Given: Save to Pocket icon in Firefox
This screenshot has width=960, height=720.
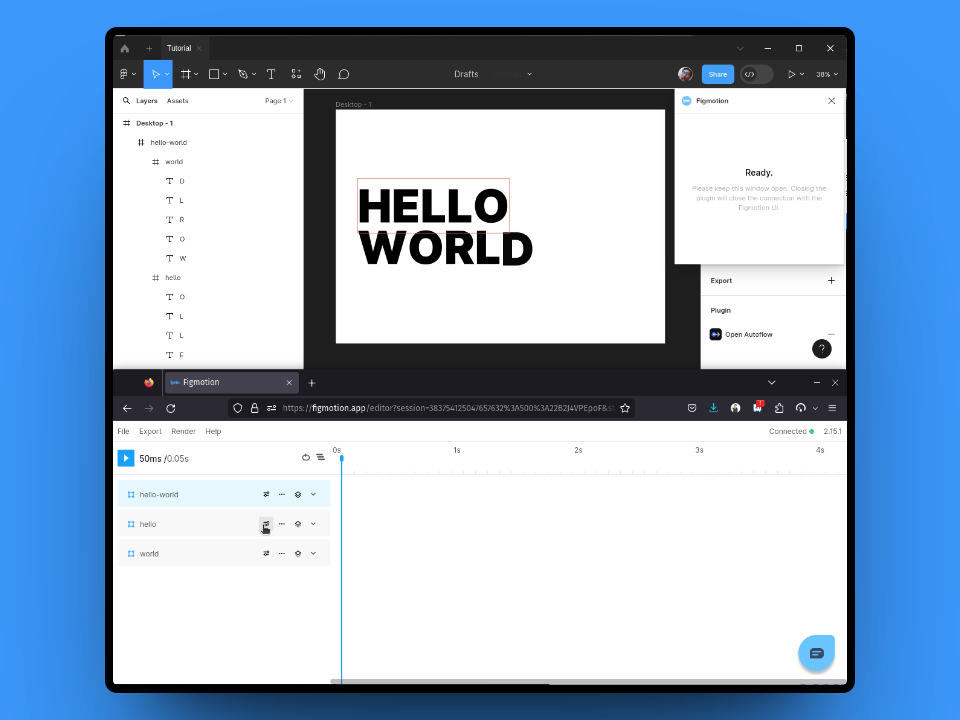Looking at the screenshot, I should point(692,408).
